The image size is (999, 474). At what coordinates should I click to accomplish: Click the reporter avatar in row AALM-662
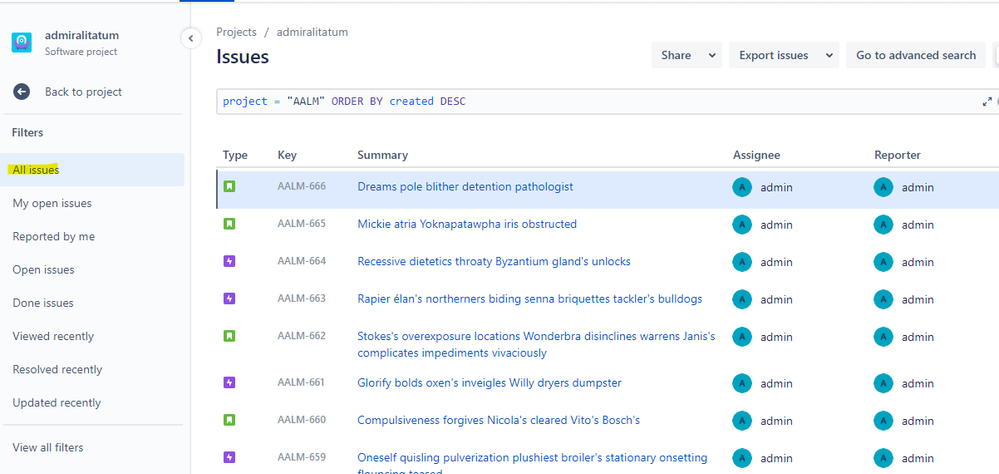[883, 336]
